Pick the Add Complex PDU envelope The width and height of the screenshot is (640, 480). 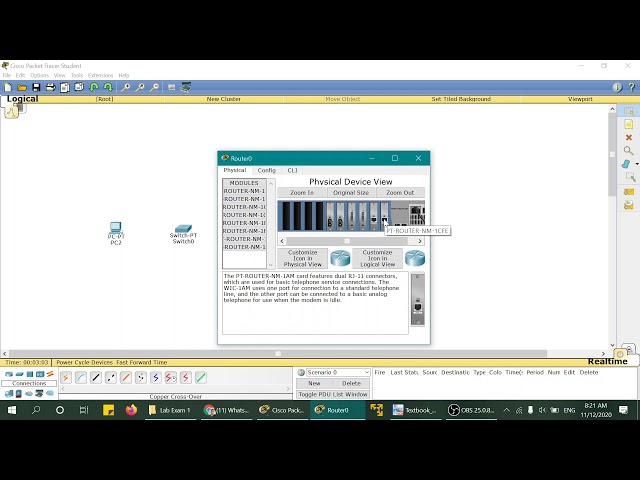(x=629, y=205)
